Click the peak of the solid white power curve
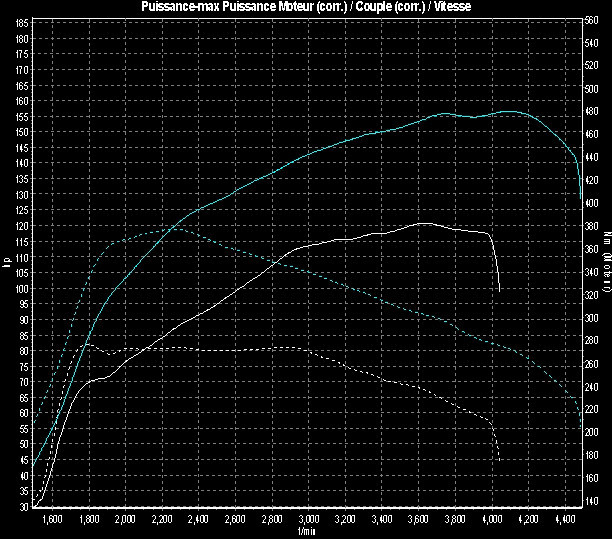The image size is (612, 539). click(x=424, y=223)
